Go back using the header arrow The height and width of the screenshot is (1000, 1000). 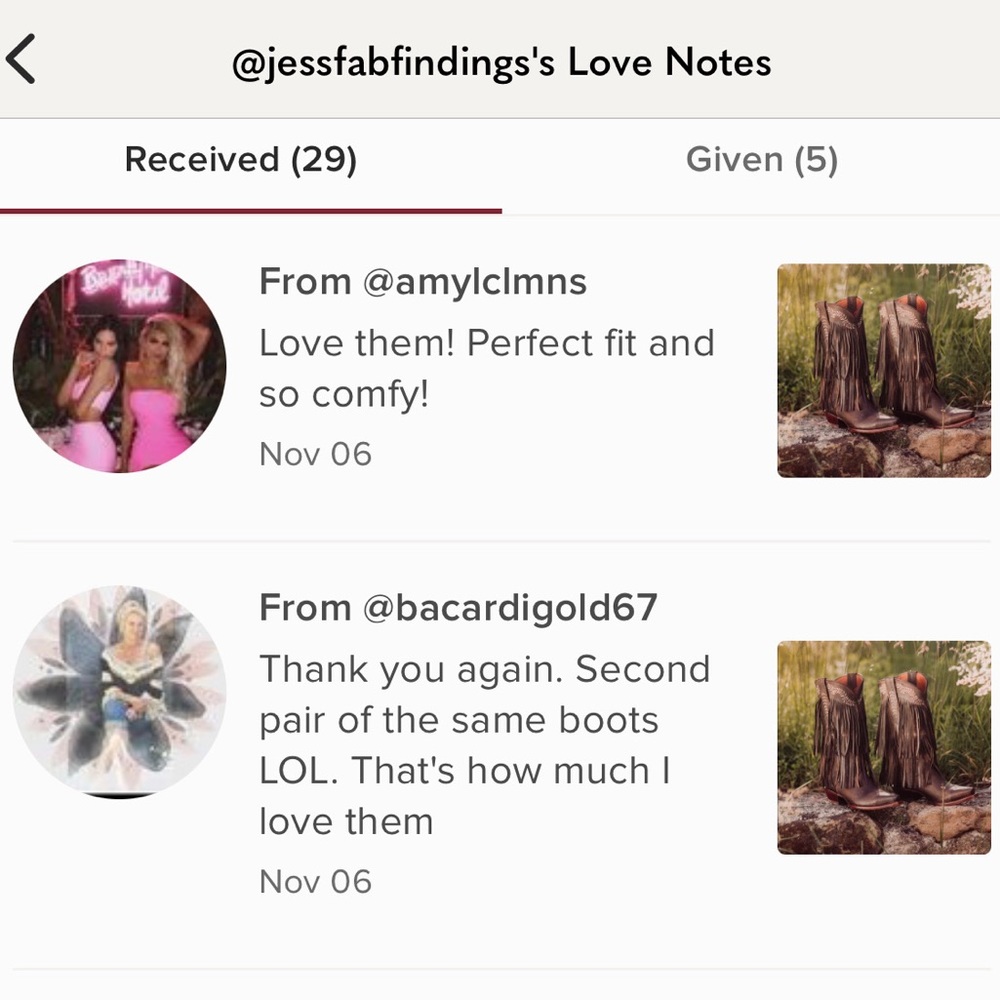(20, 59)
